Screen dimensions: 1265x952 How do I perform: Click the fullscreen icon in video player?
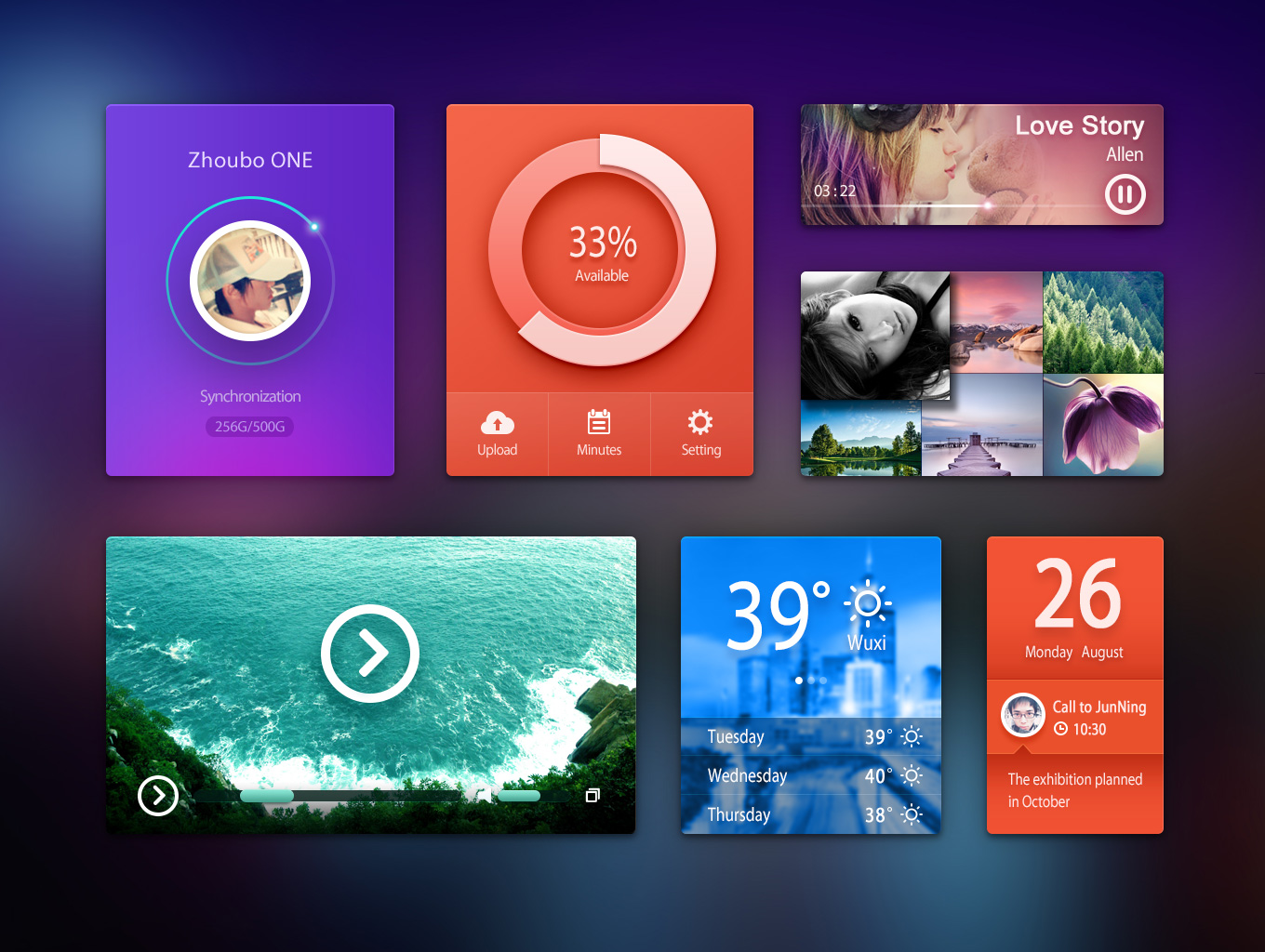point(593,796)
